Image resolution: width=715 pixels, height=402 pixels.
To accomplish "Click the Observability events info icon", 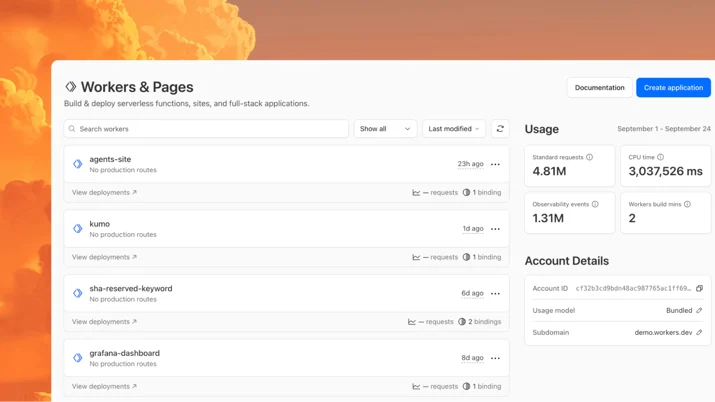I will pos(595,204).
